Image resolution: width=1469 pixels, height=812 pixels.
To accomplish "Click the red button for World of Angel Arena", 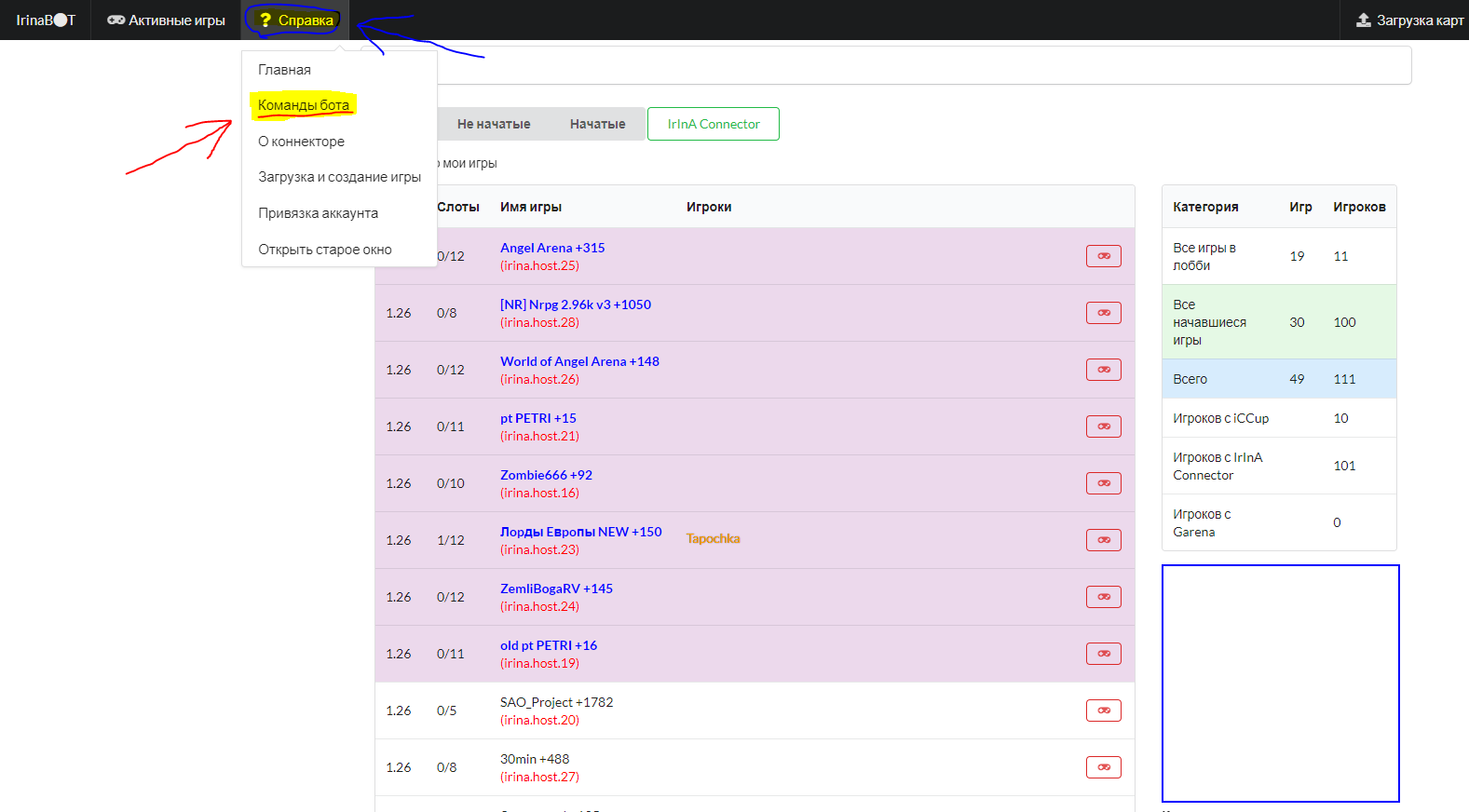I will (x=1103, y=370).
